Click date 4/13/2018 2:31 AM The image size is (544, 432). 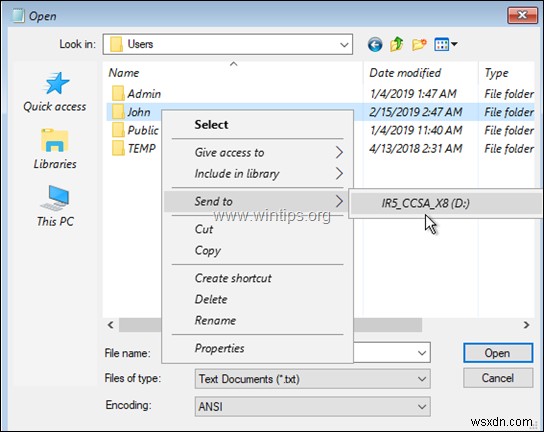pyautogui.click(x=416, y=149)
